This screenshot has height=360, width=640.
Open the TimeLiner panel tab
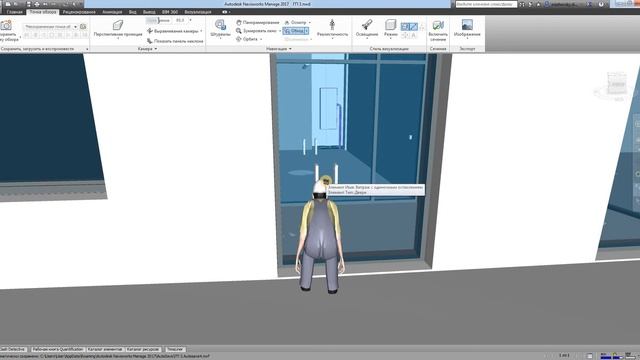point(175,349)
